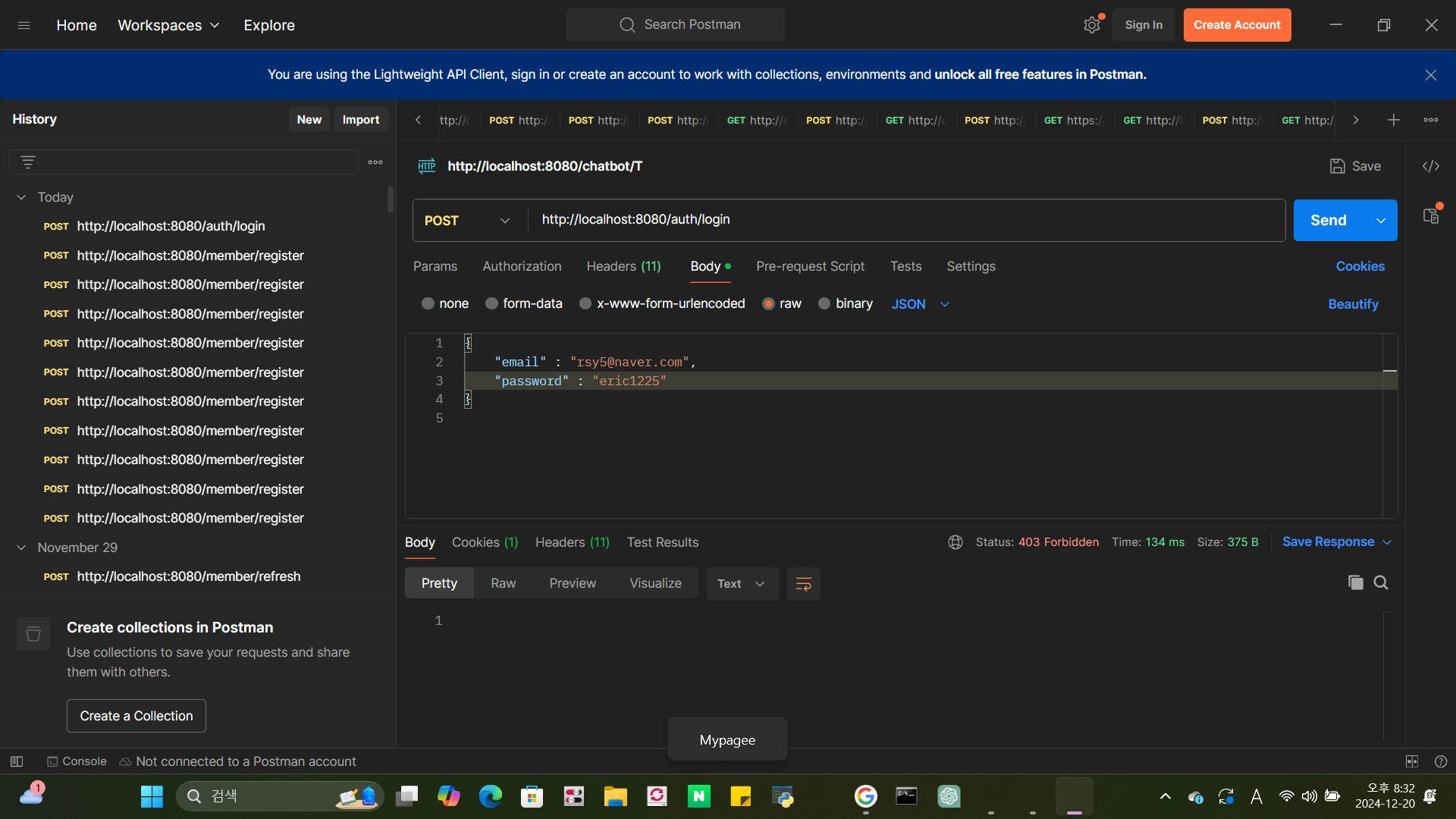Open the Cookies link
Image resolution: width=1456 pixels, height=819 pixels.
click(1360, 267)
